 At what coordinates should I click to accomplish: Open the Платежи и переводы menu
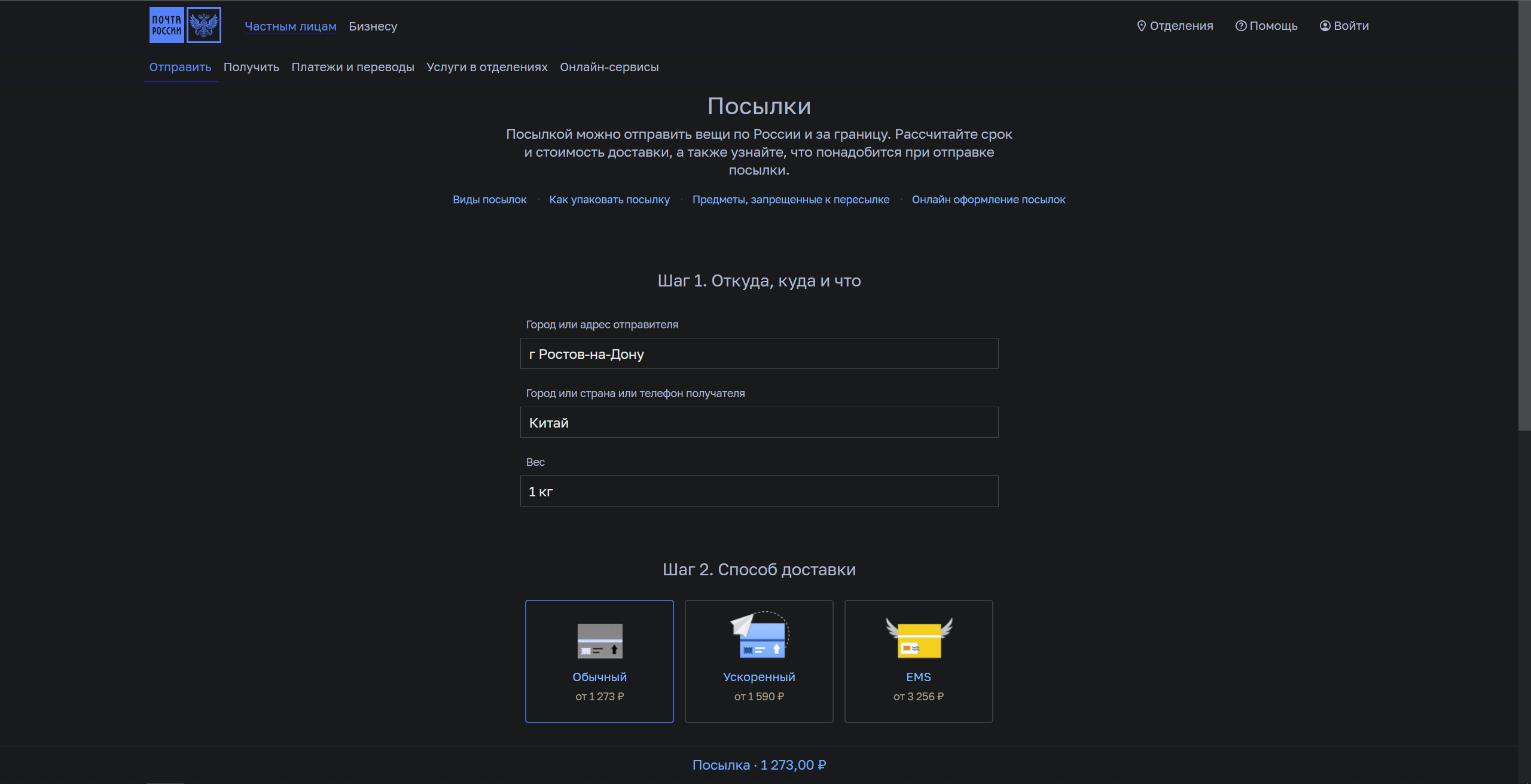[x=352, y=67]
